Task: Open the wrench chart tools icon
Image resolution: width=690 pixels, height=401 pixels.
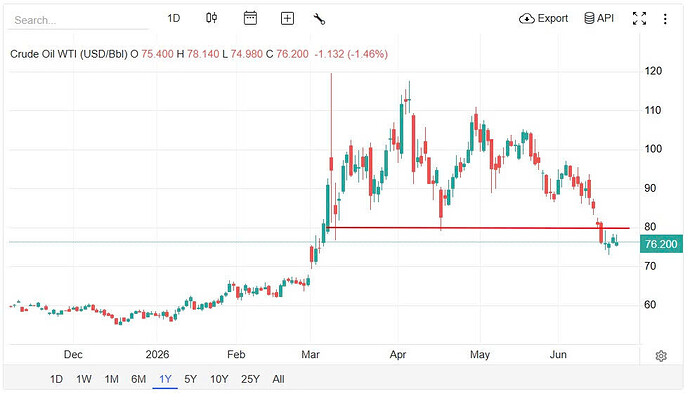Action: (x=319, y=18)
